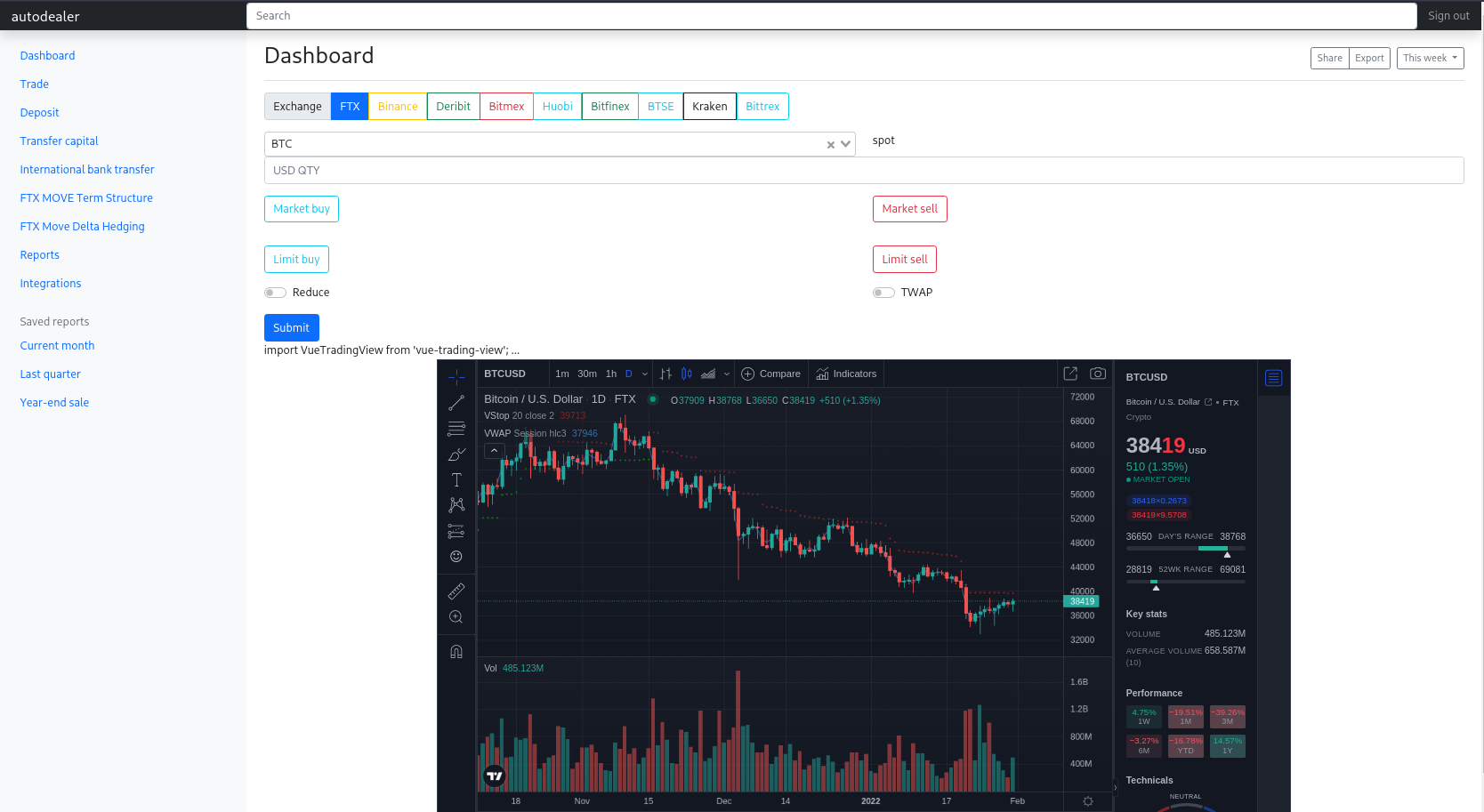
Task: Select the Huobi exchange tab
Action: pyautogui.click(x=557, y=107)
